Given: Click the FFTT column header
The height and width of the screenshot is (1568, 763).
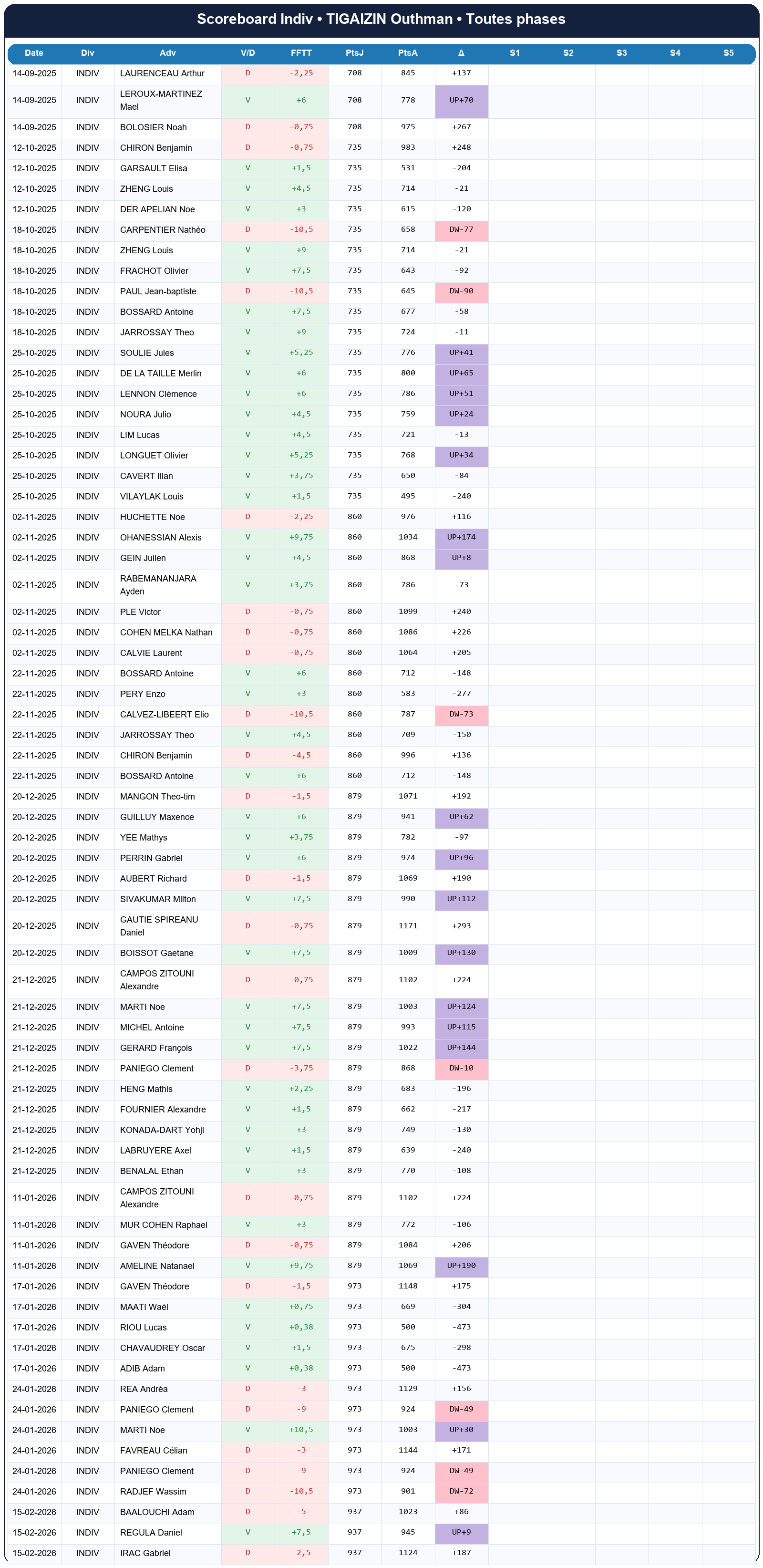Looking at the screenshot, I should (301, 53).
